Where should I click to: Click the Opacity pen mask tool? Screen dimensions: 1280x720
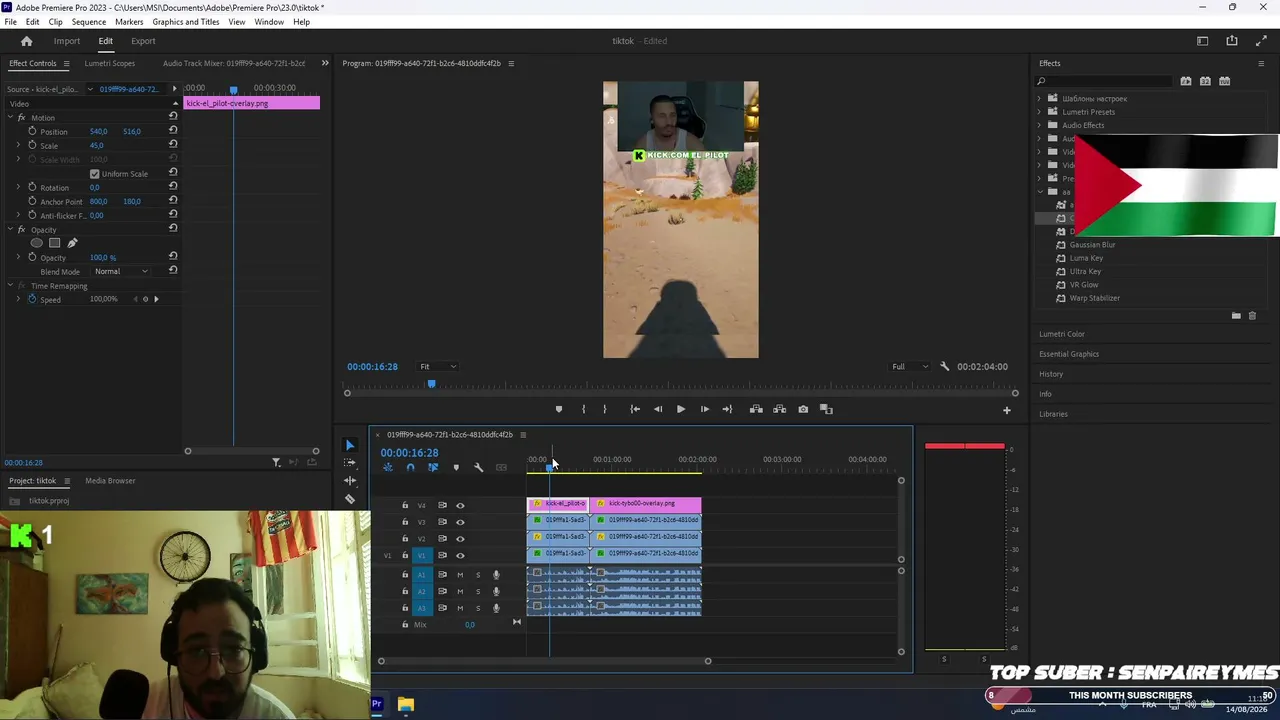(x=72, y=243)
